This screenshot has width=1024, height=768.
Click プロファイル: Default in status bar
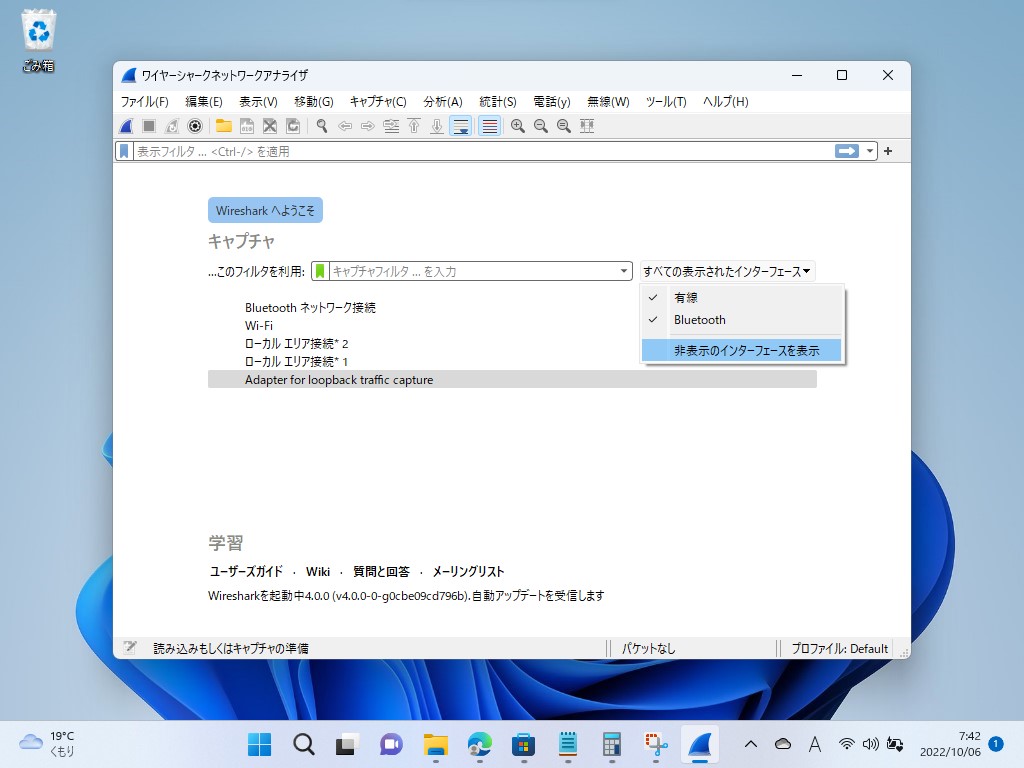tap(840, 648)
